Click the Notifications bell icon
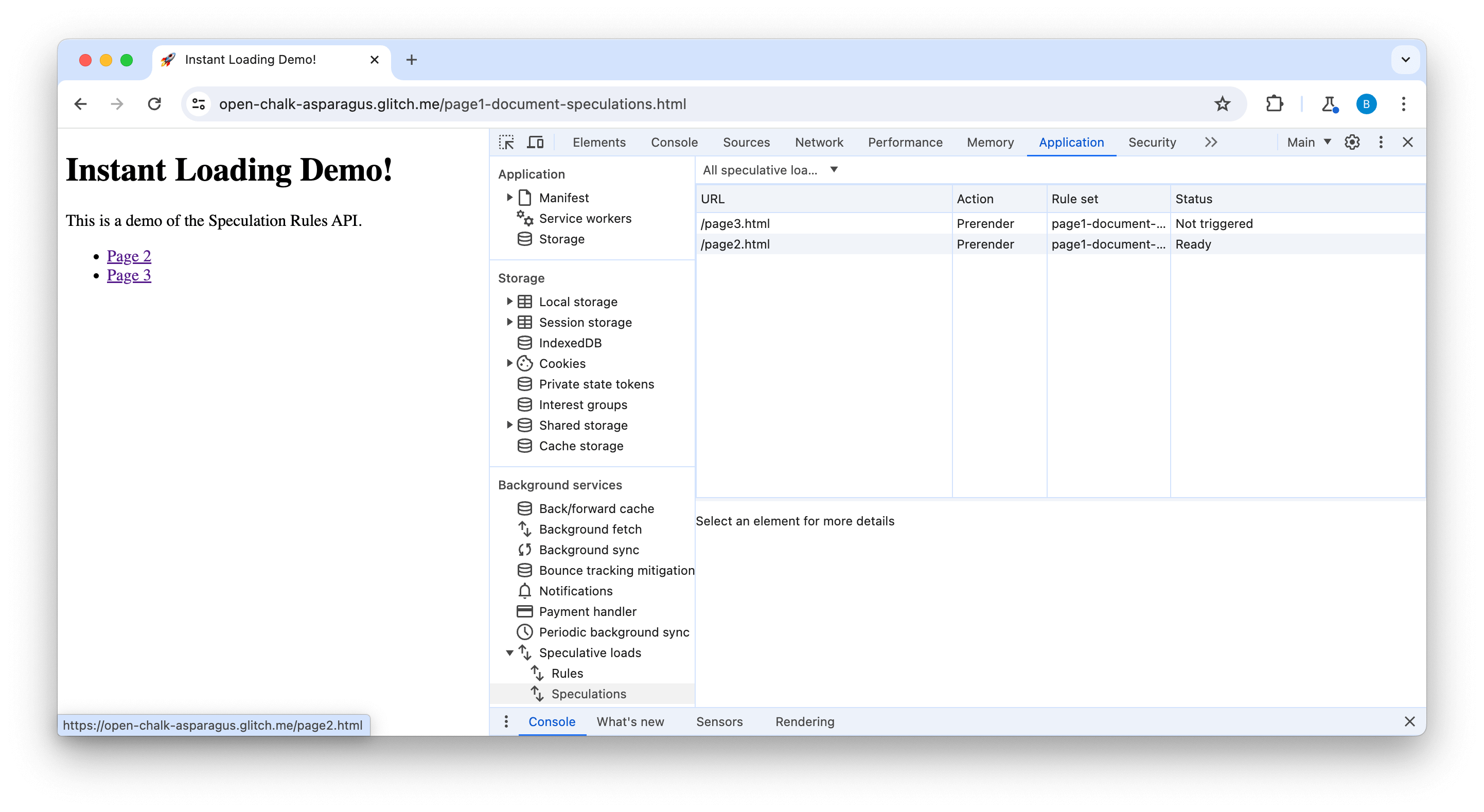Screen dimensions: 1484x812 point(524,591)
